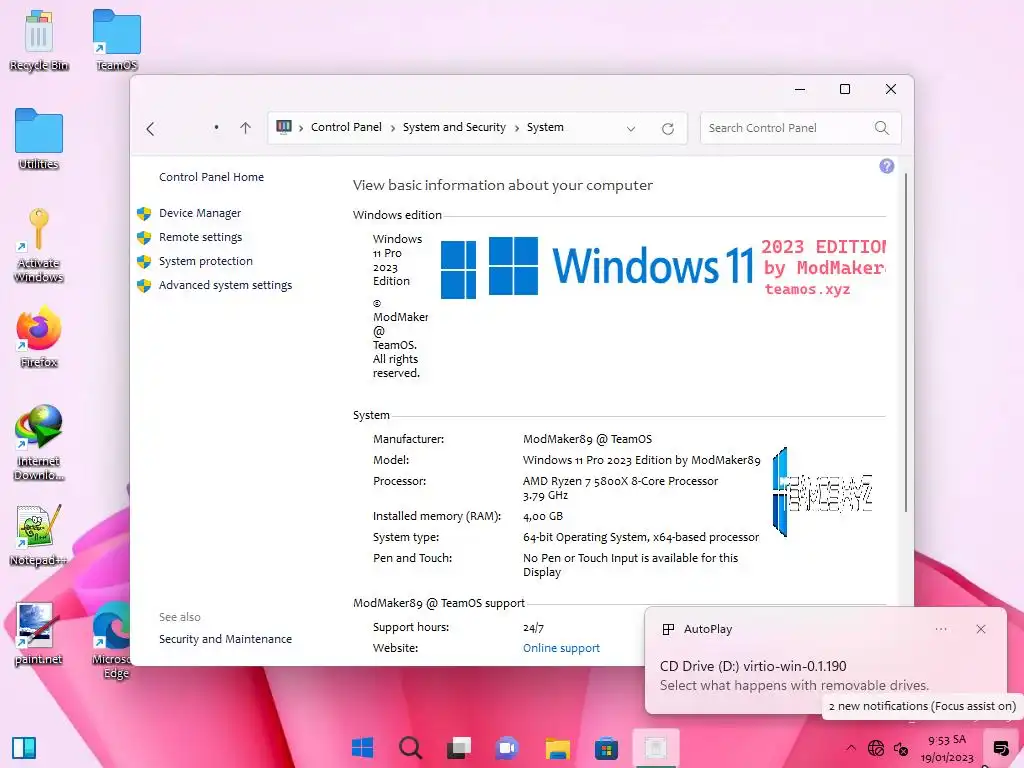Click the AMD Ryzen 7 5800X processor text
Viewport: 1024px width, 768px height.
620,488
